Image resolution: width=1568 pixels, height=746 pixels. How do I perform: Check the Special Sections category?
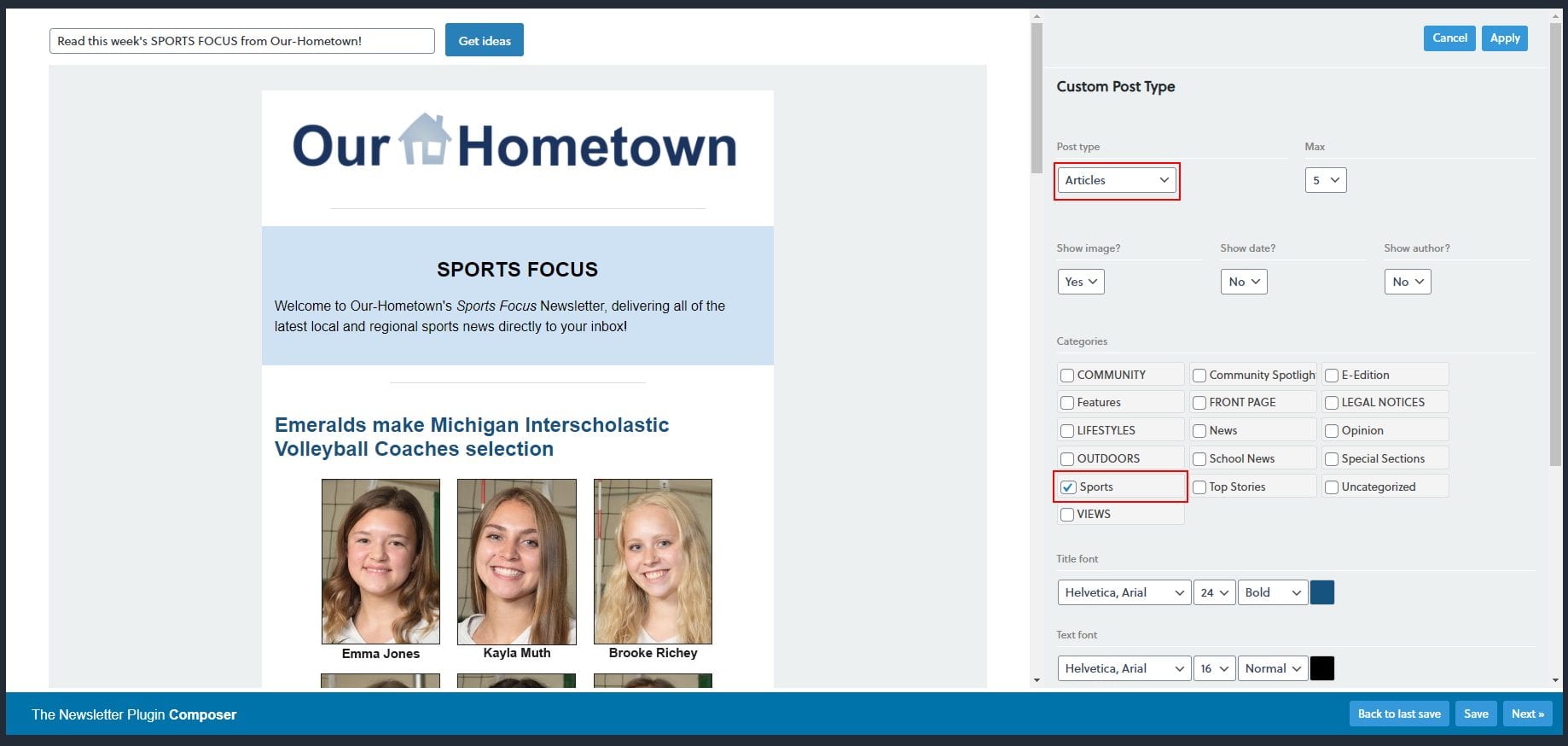tap(1331, 458)
